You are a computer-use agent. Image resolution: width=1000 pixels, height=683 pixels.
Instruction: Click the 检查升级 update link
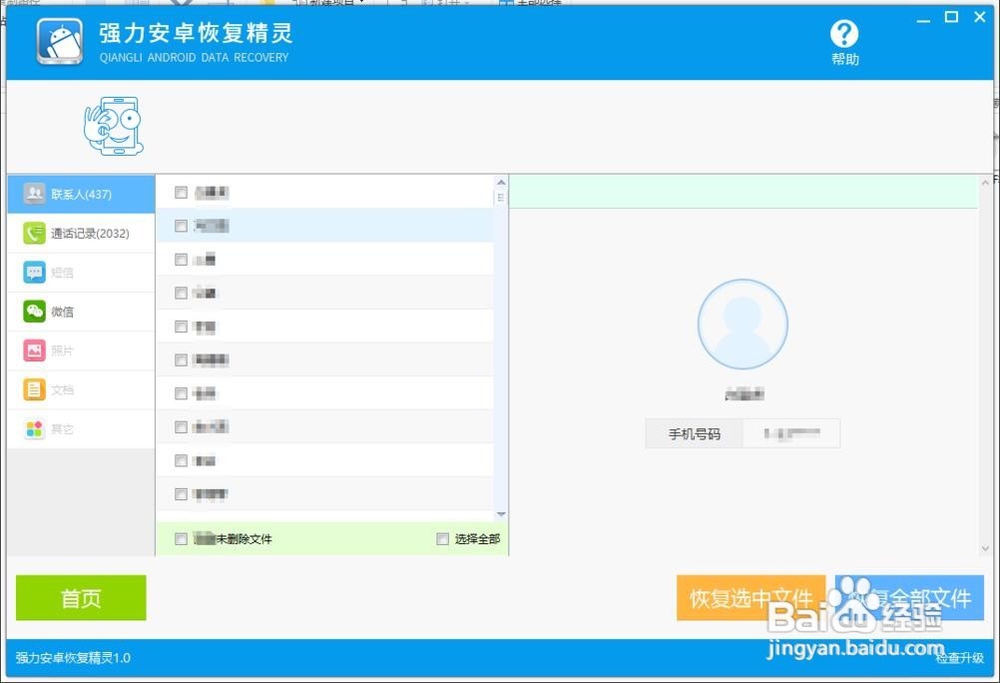[x=959, y=658]
